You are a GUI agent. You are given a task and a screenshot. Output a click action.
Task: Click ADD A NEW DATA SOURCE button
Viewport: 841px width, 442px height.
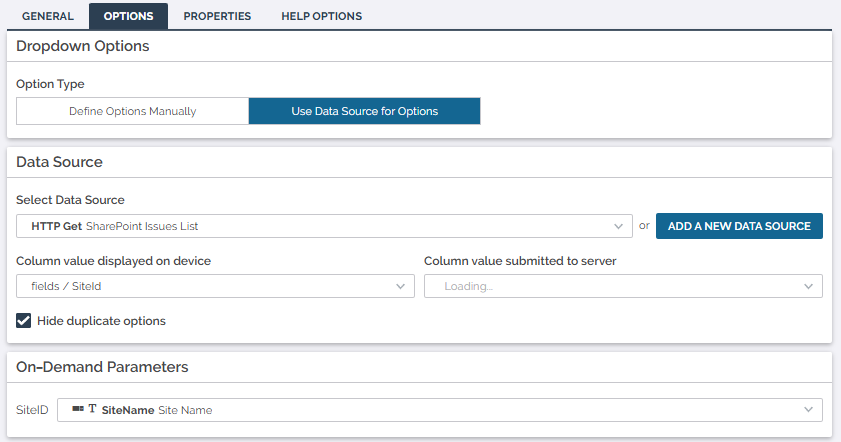[x=739, y=226]
